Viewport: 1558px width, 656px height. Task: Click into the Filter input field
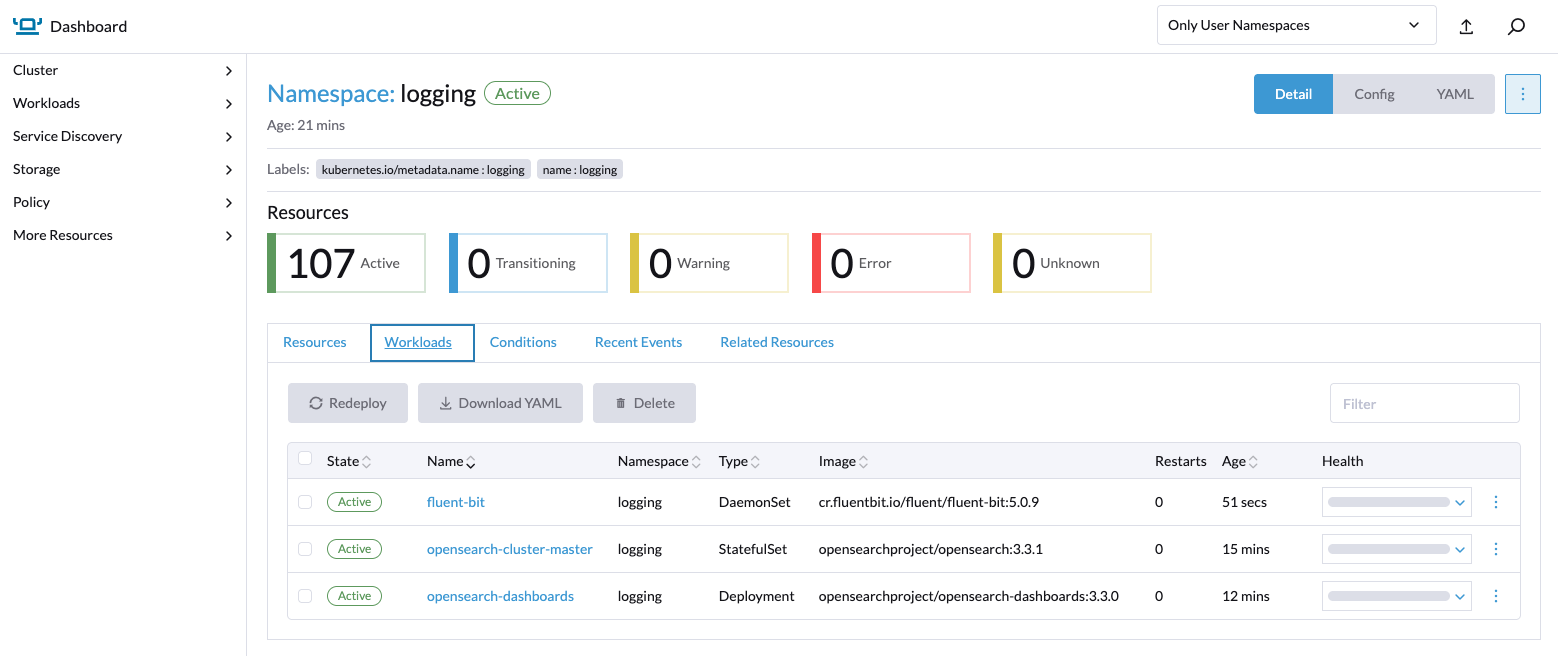pyautogui.click(x=1424, y=403)
